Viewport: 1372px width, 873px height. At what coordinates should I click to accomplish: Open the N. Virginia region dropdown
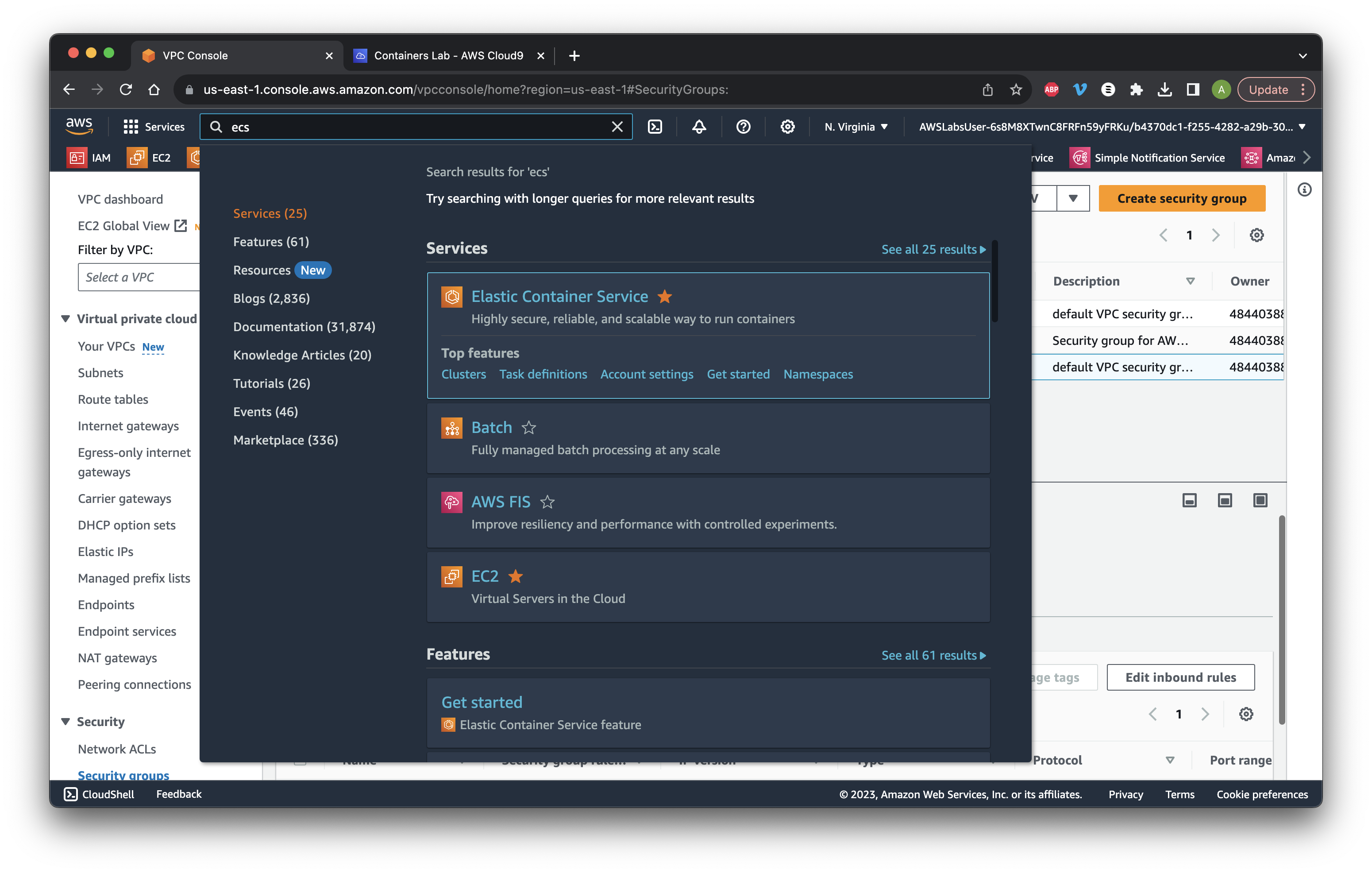[856, 127]
